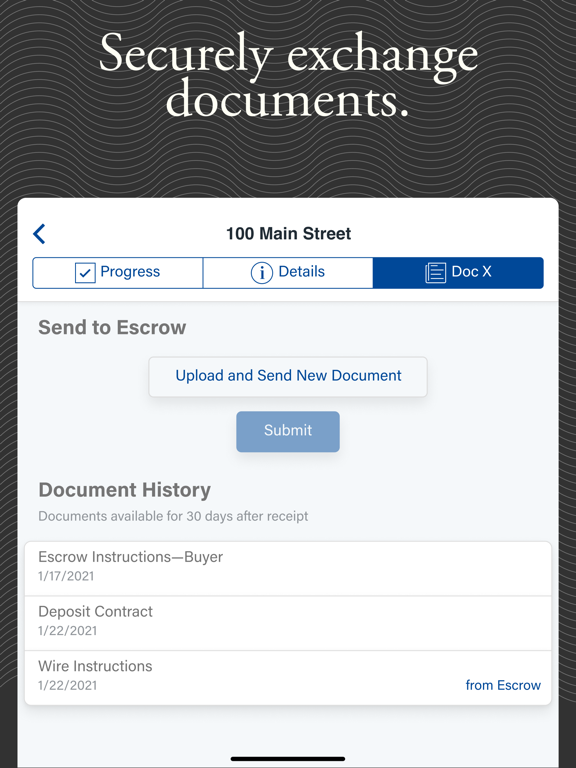This screenshot has width=576, height=768.
Task: Open the Wire Instructions document
Action: (x=288, y=678)
